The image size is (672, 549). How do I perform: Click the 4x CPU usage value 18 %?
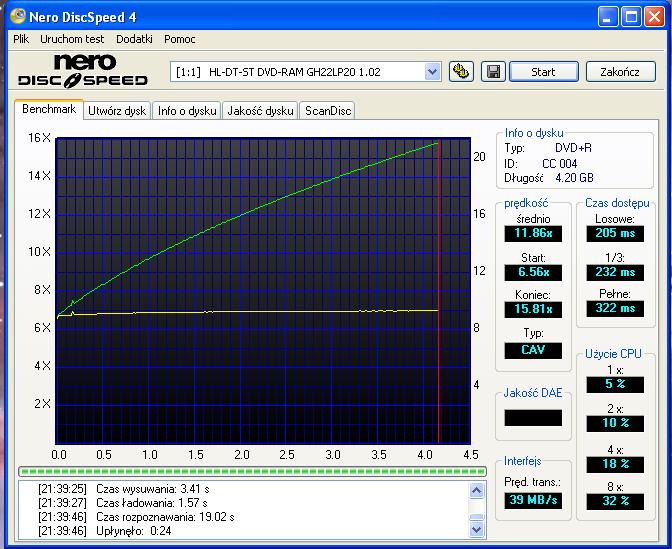pyautogui.click(x=615, y=464)
